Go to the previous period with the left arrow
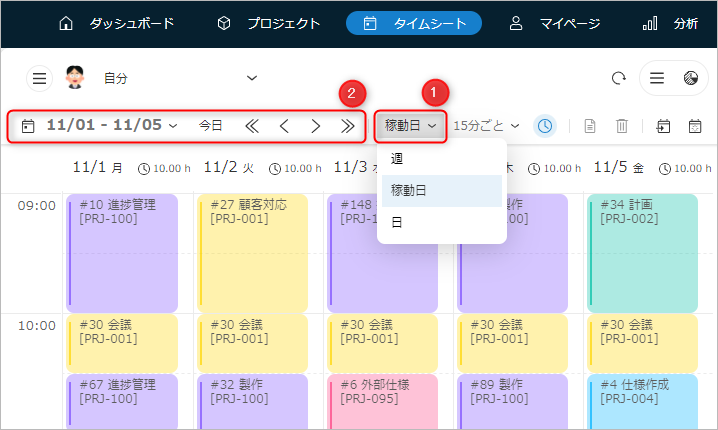The image size is (718, 430). pos(284,126)
